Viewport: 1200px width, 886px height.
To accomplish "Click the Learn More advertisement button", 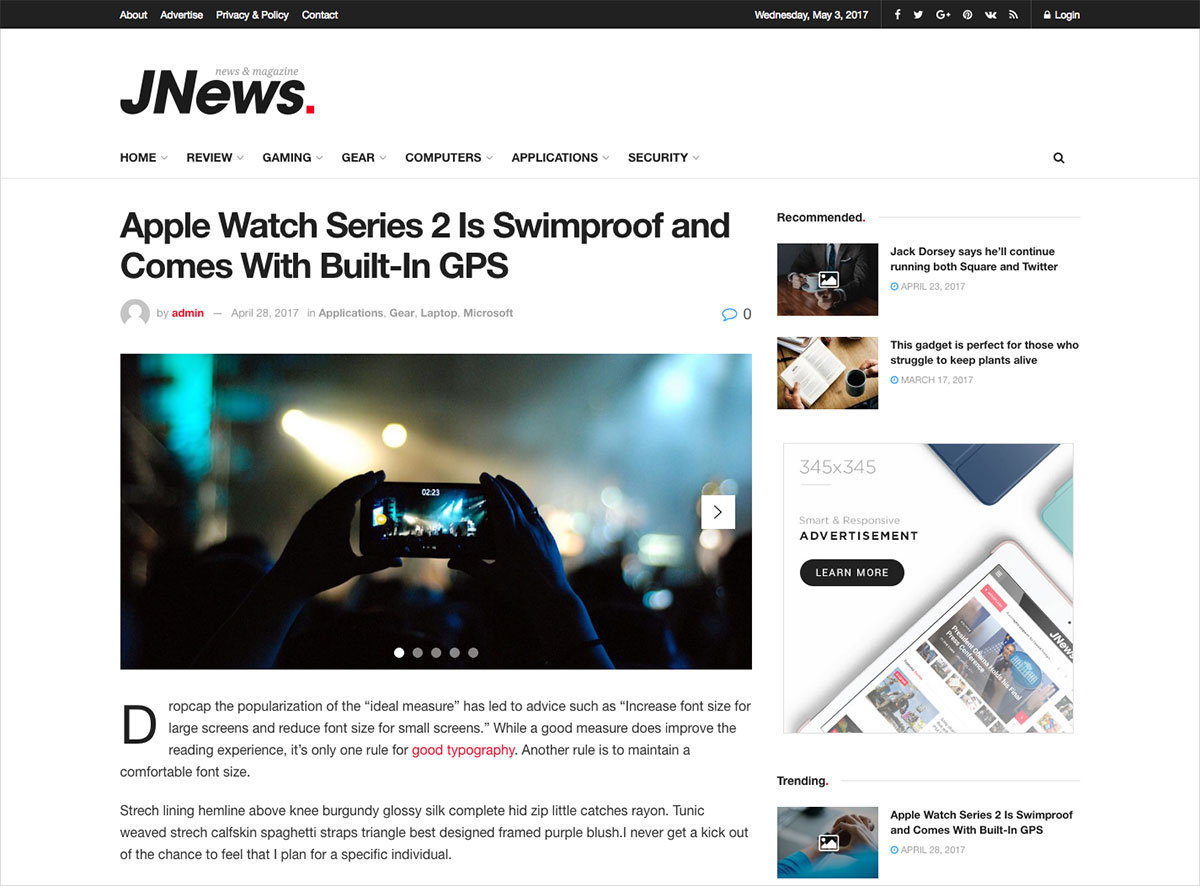I will click(x=852, y=573).
